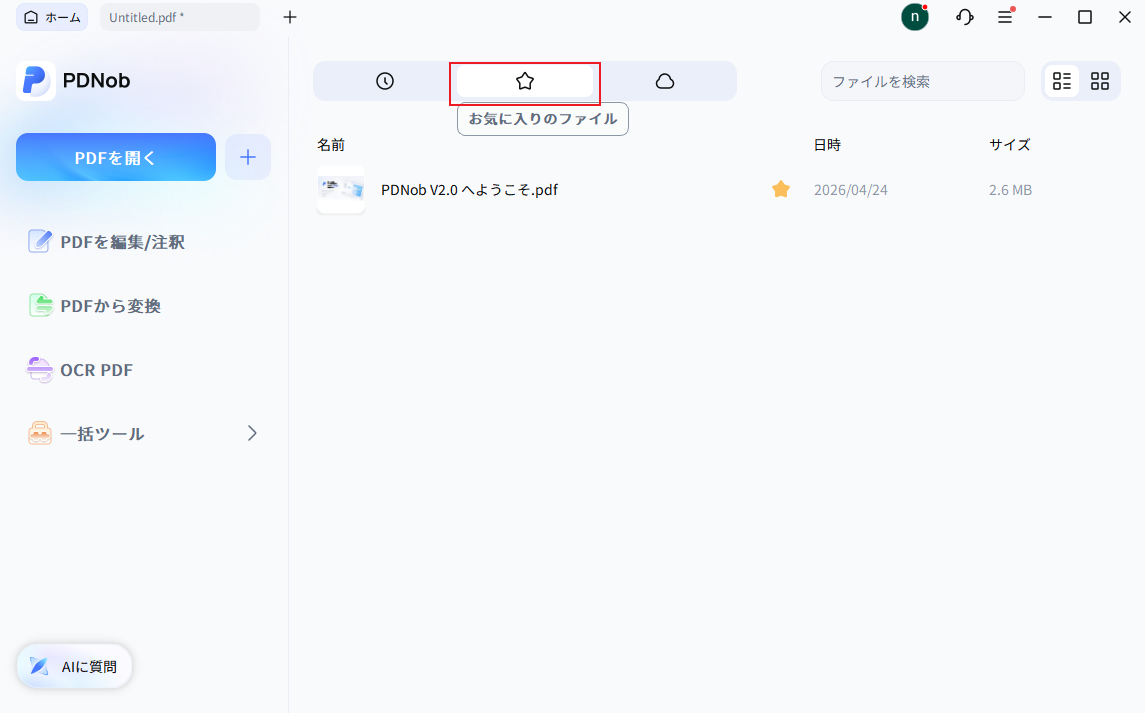This screenshot has height=713, width=1145.
Task: Open the PDNob V2.0 へようこそ.pdf thumbnail
Action: click(341, 190)
